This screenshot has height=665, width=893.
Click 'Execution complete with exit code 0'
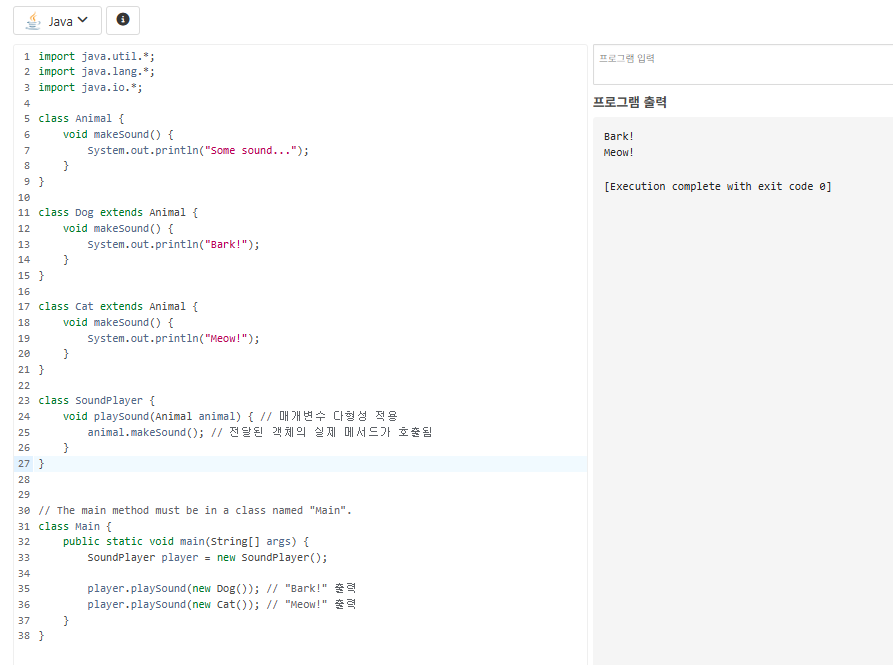pos(718,186)
